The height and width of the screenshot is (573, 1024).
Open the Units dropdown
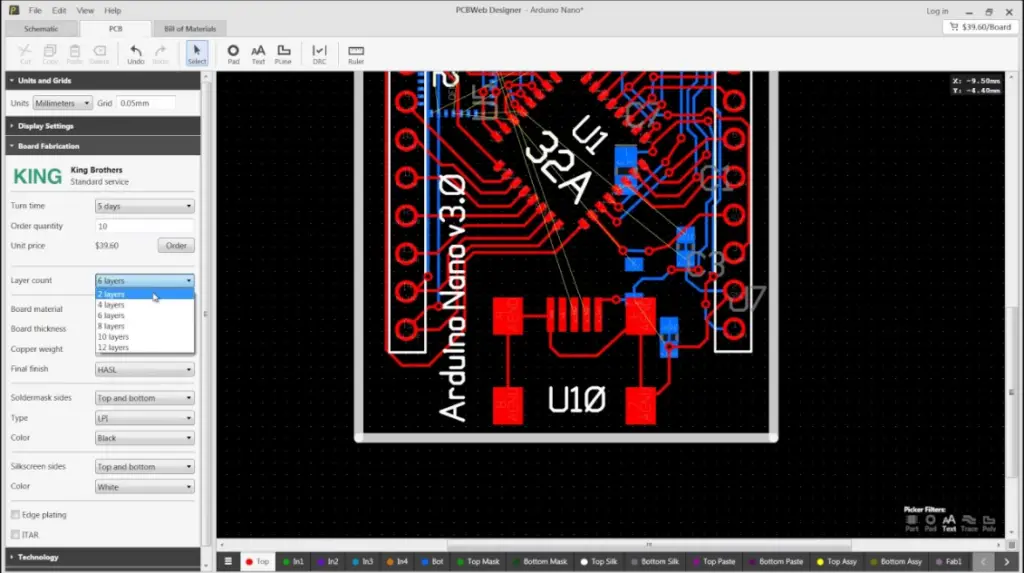[62, 103]
